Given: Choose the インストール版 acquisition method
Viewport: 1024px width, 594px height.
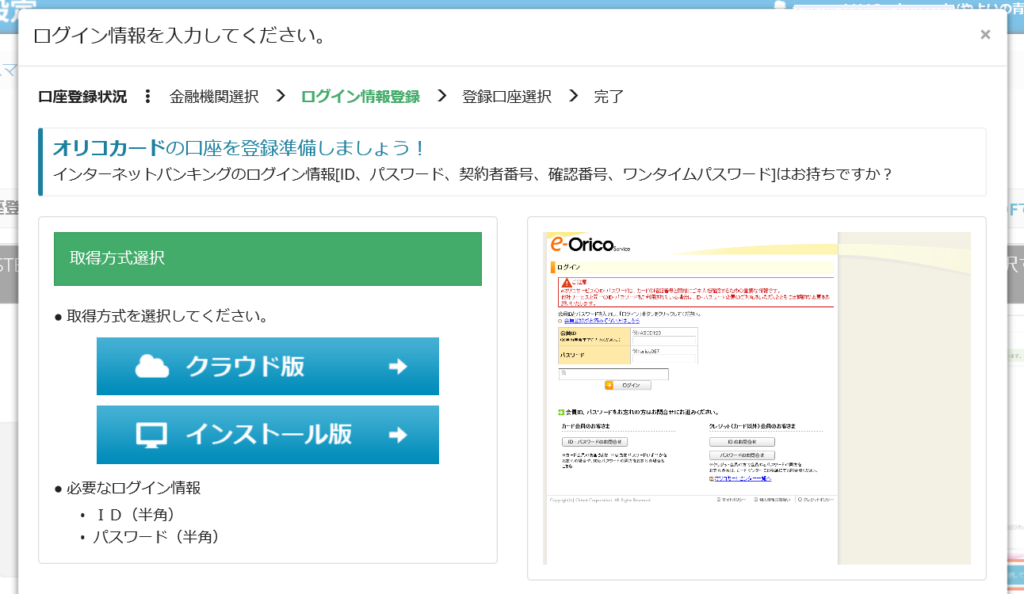Looking at the screenshot, I should point(268,435).
